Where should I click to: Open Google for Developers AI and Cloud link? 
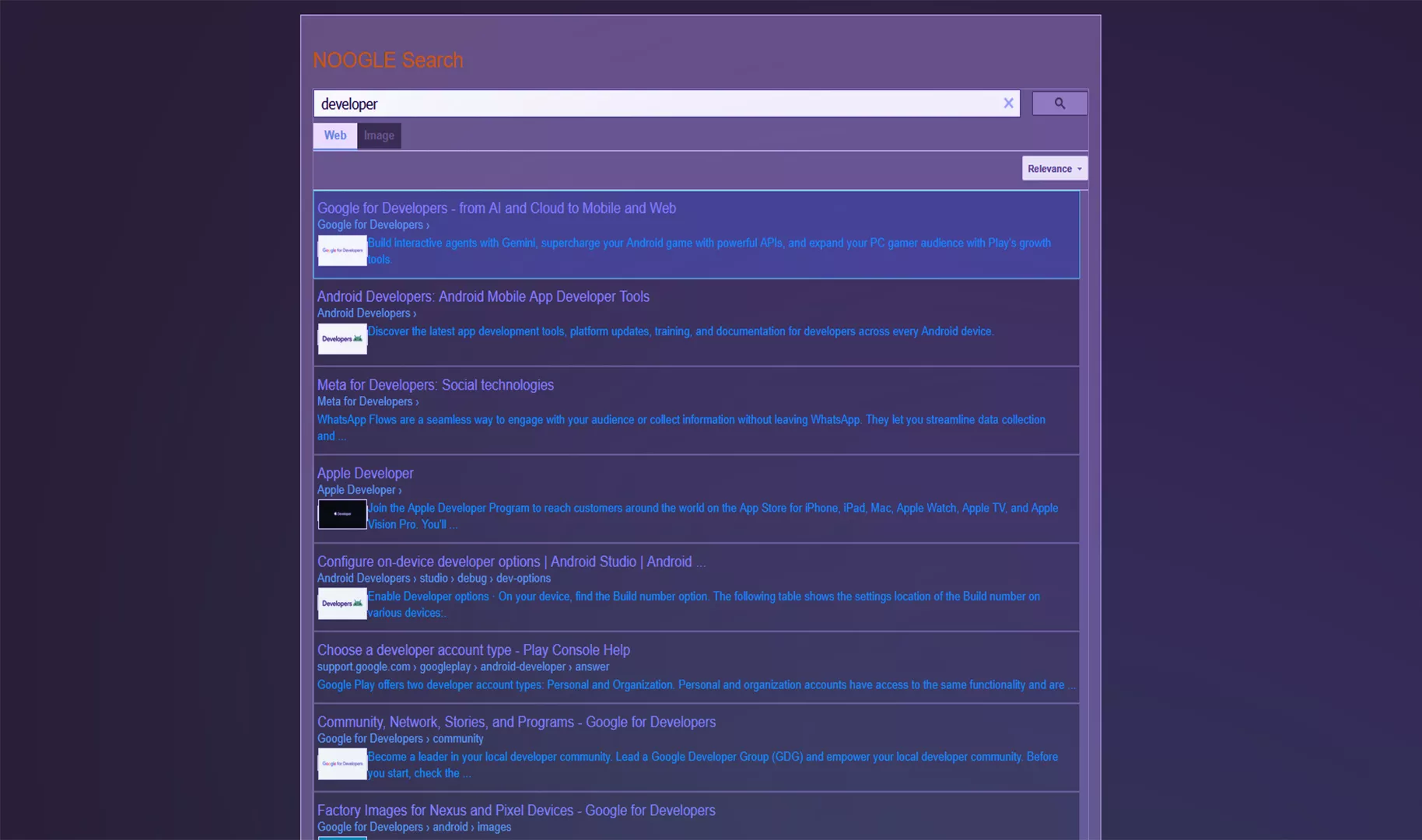(496, 208)
